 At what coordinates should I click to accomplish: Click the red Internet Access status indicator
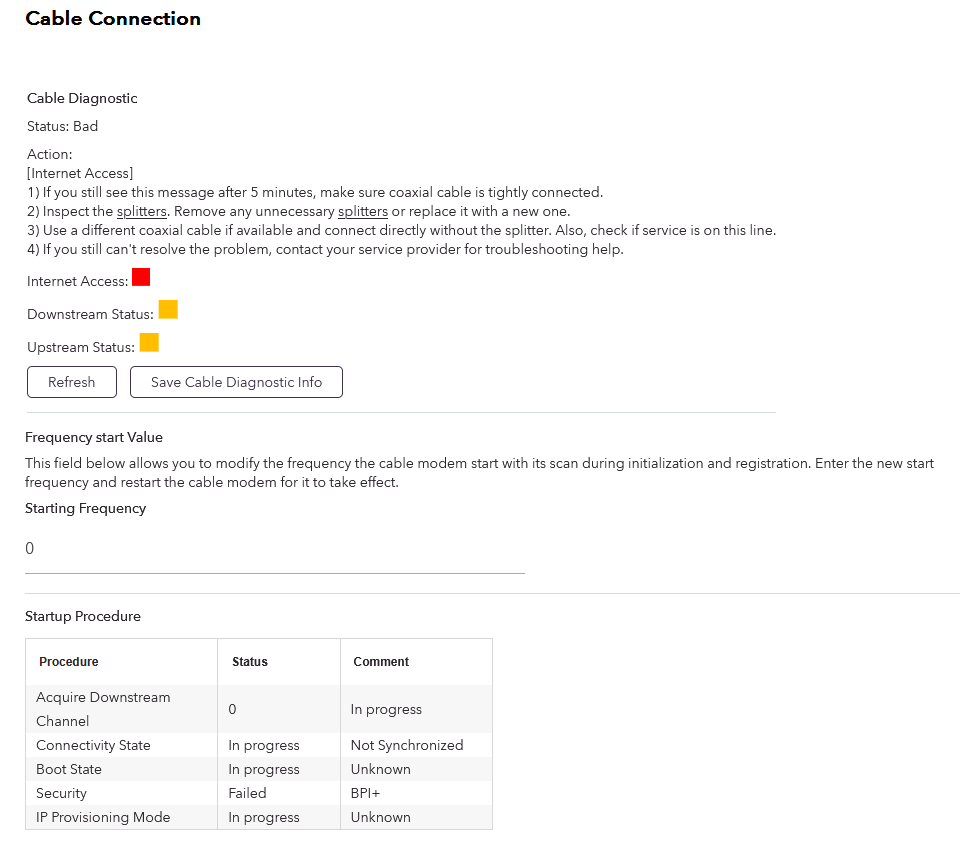141,277
